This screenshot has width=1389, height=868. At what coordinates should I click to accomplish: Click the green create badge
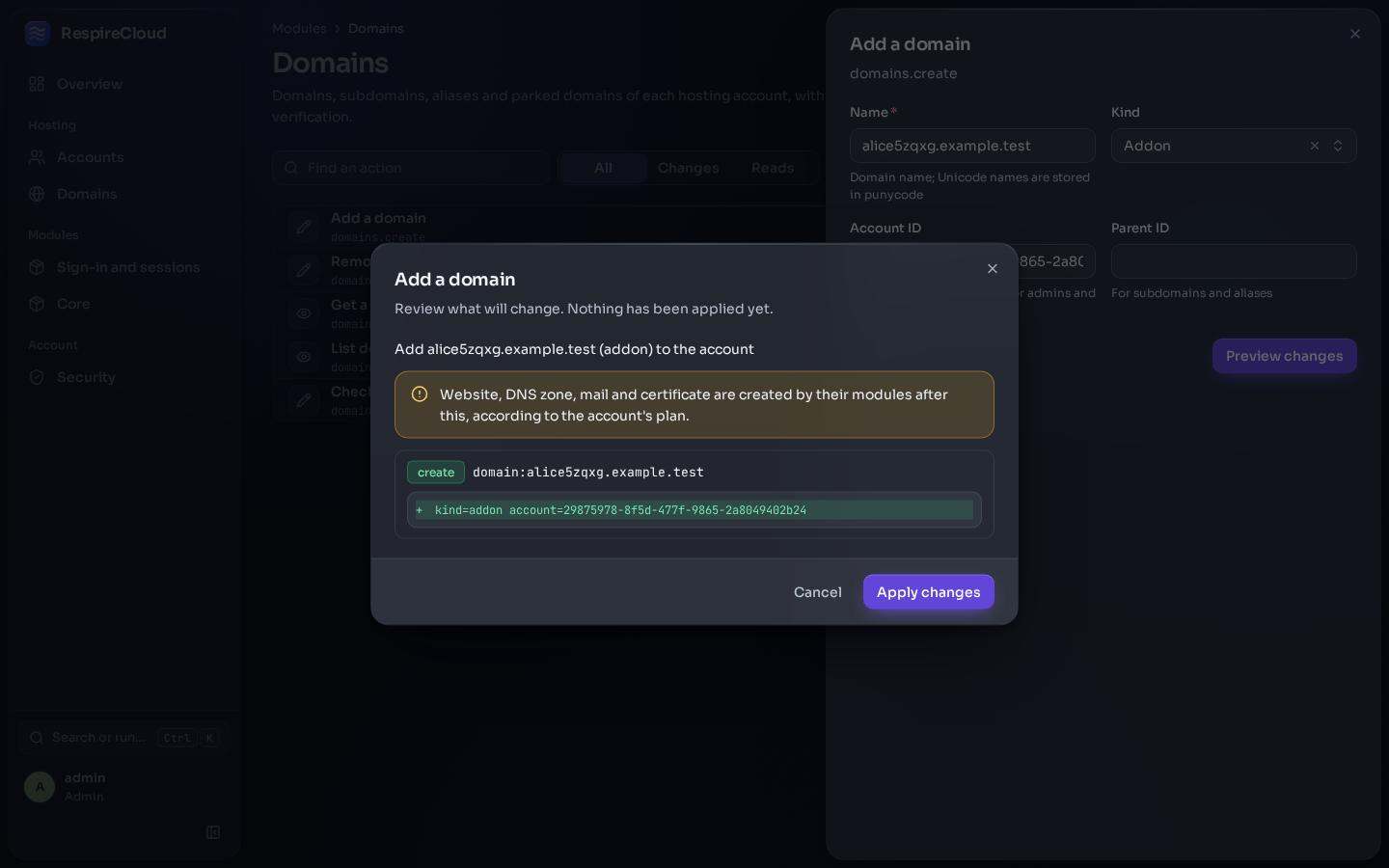[436, 473]
